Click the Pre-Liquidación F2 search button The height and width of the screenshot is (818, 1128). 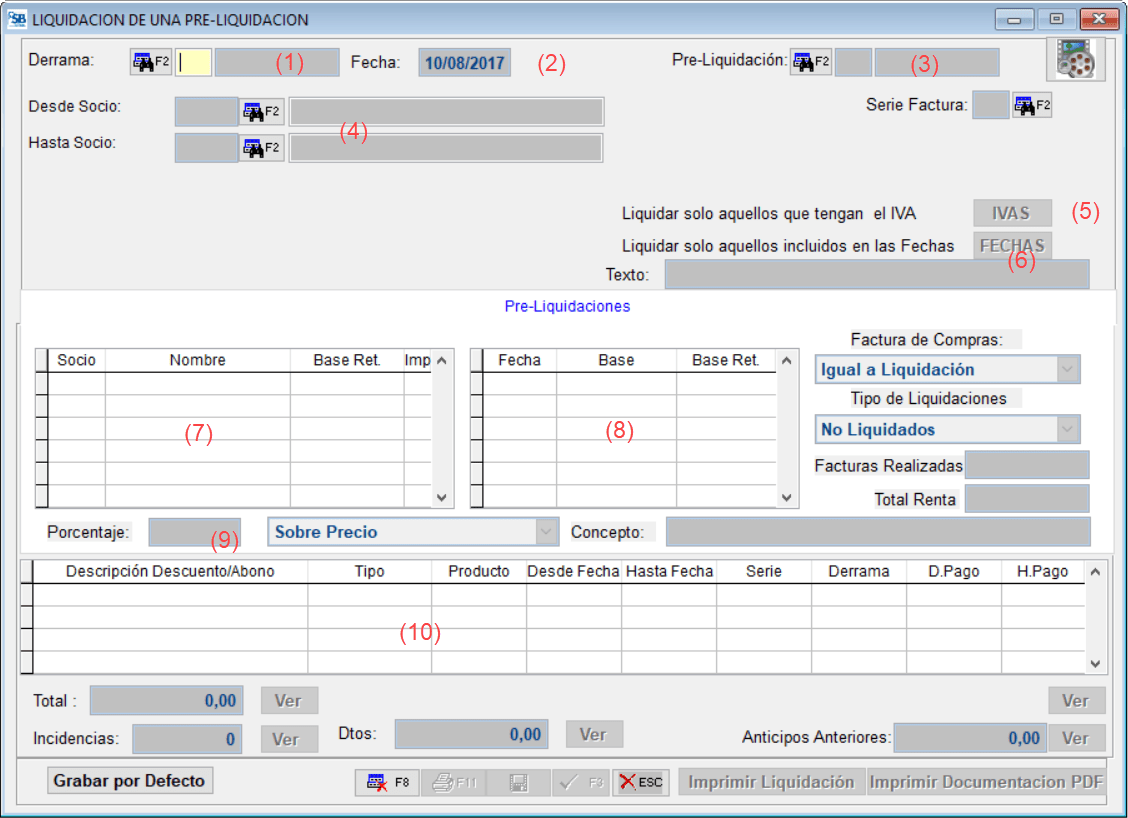coord(811,62)
